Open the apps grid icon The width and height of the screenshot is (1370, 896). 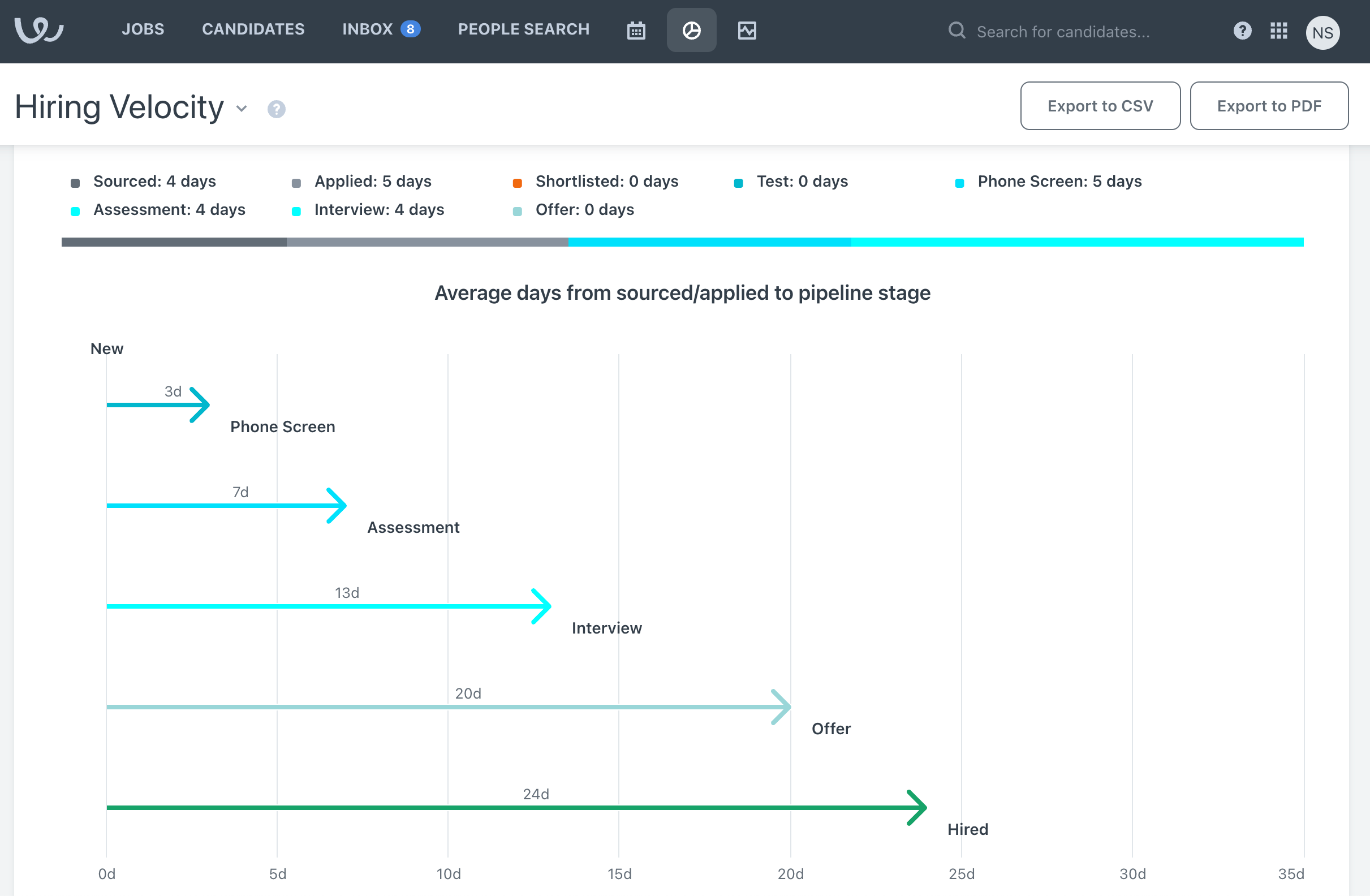(1278, 31)
